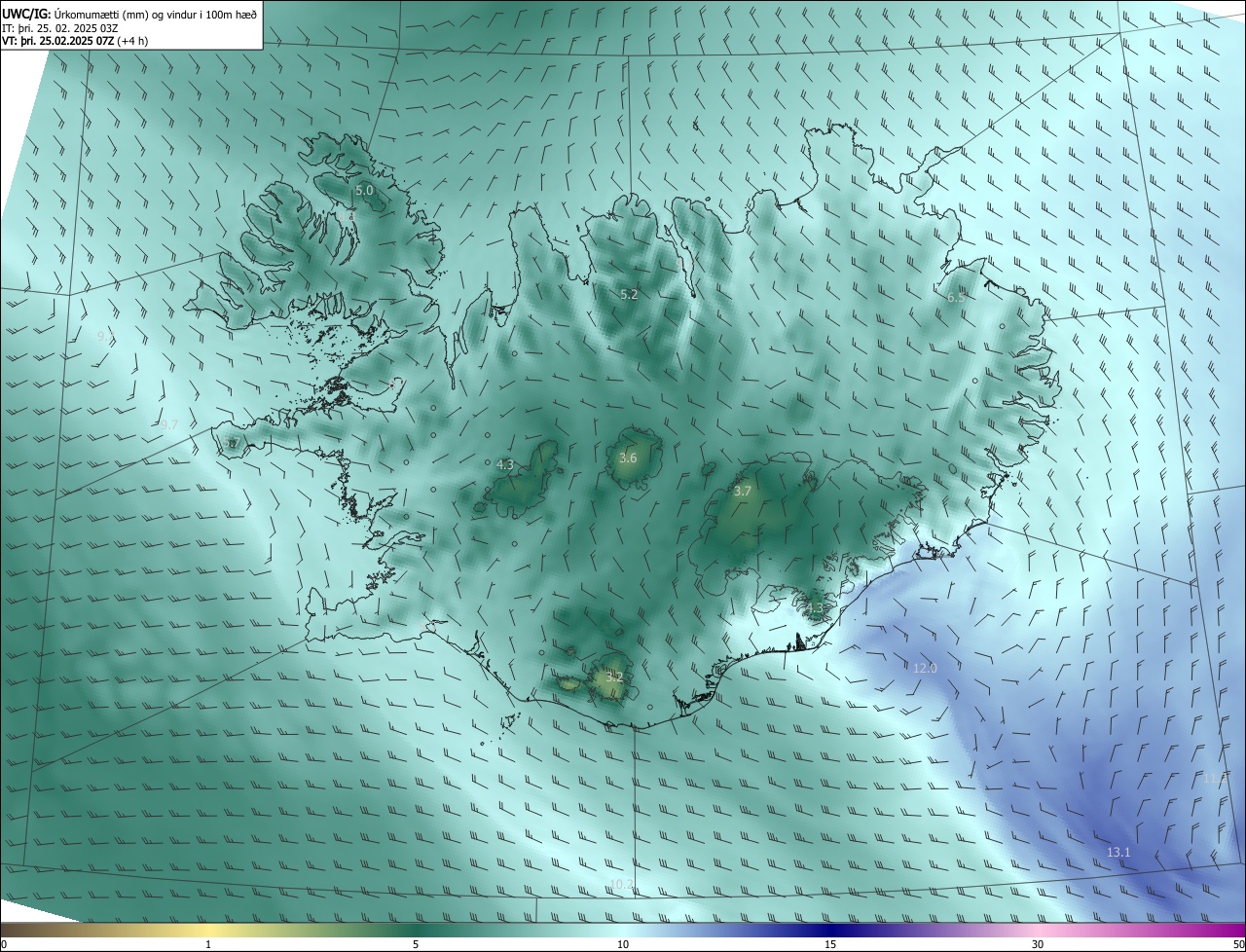1246x952 pixels.
Task: Click the initial time line 'IT: þri. 25. 02. 2025 03Z'
Action: (x=60, y=28)
